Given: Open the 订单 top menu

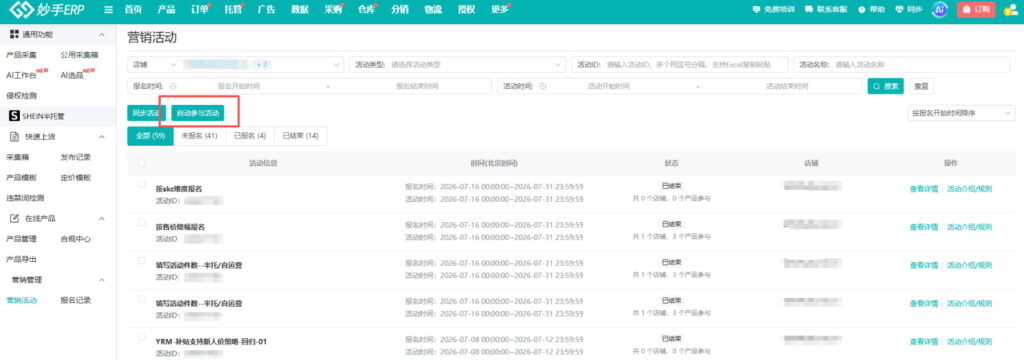Looking at the screenshot, I should click(x=200, y=10).
